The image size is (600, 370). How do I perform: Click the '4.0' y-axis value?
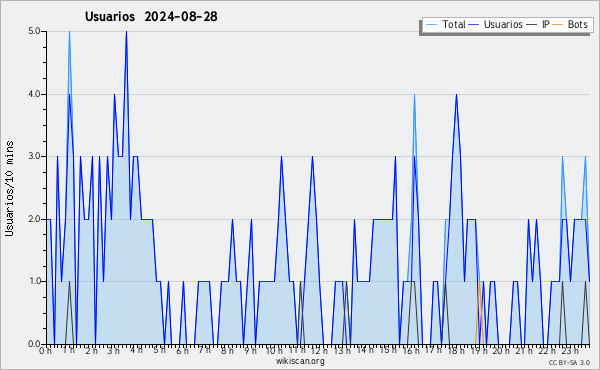pos(34,94)
